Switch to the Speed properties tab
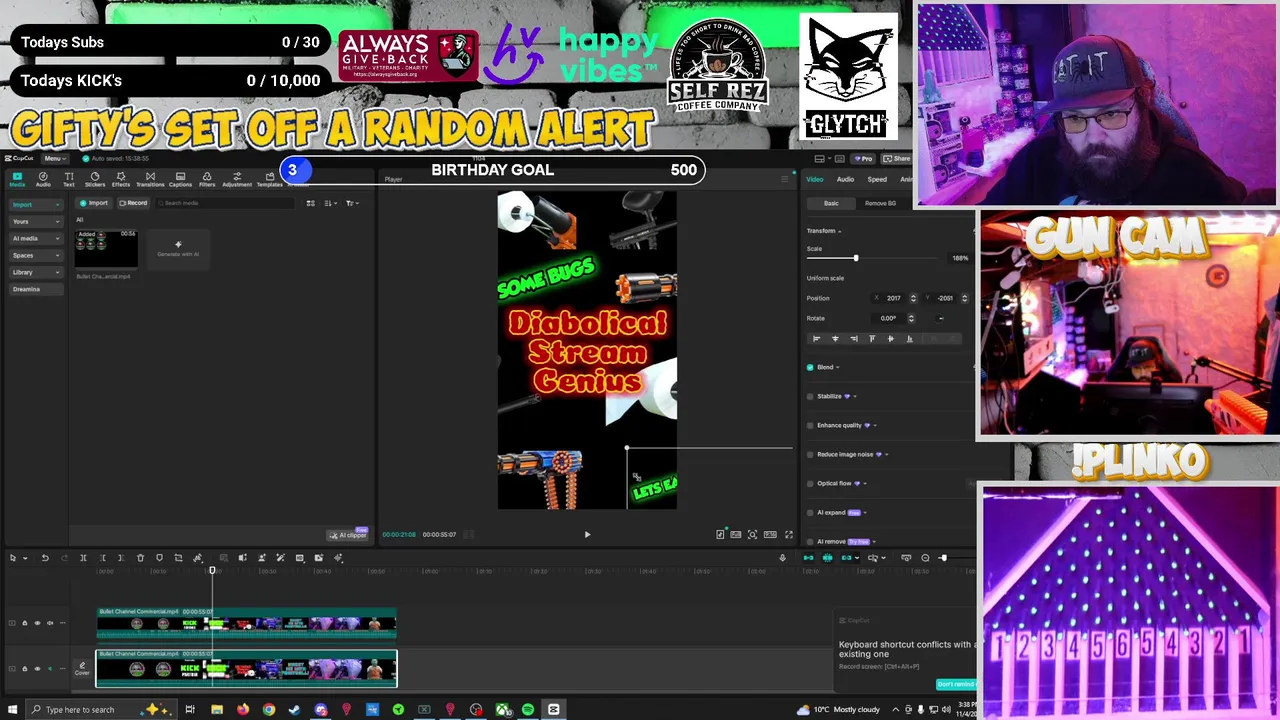This screenshot has width=1280, height=720. click(877, 180)
